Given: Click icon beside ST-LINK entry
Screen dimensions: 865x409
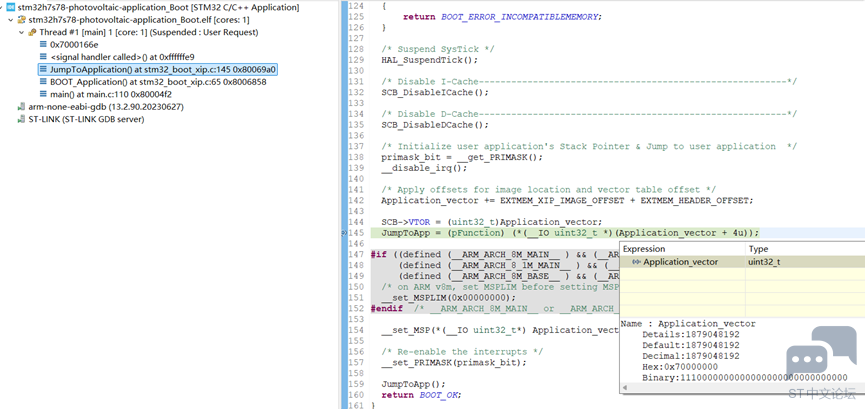Looking at the screenshot, I should [21, 119].
